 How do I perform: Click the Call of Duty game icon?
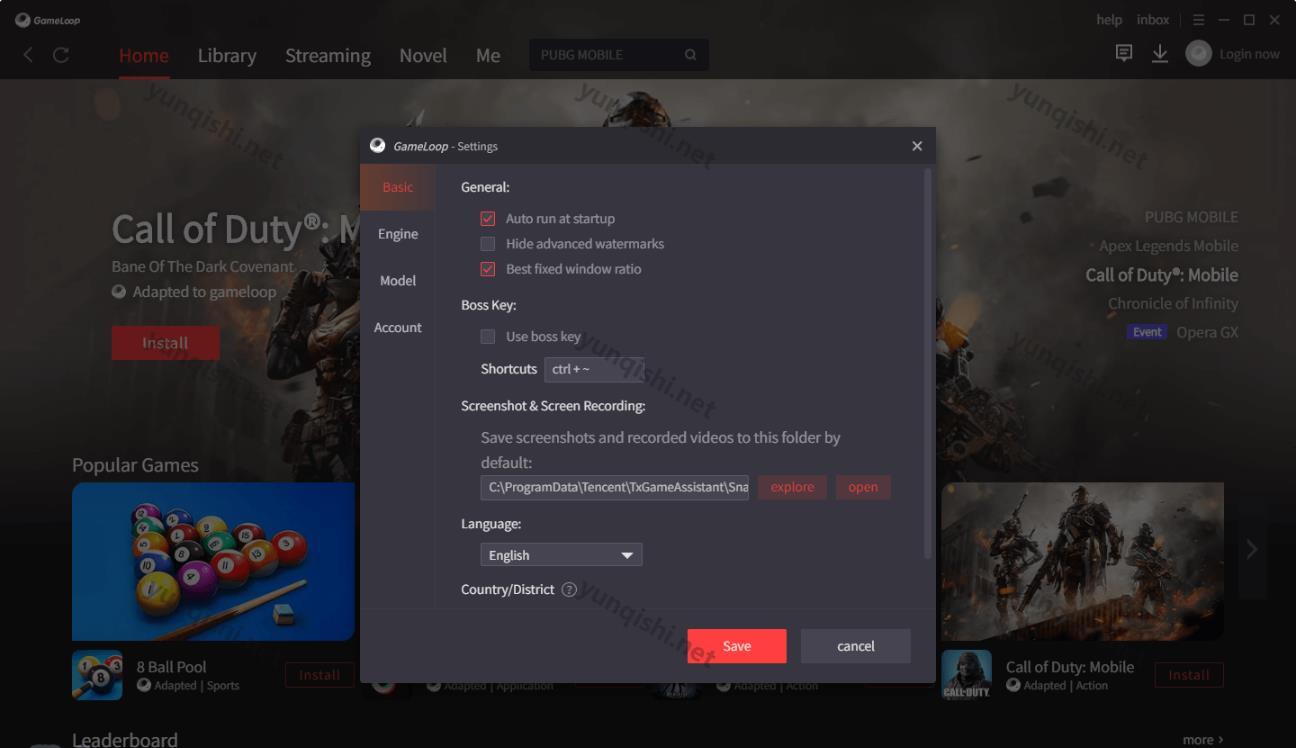pos(967,675)
